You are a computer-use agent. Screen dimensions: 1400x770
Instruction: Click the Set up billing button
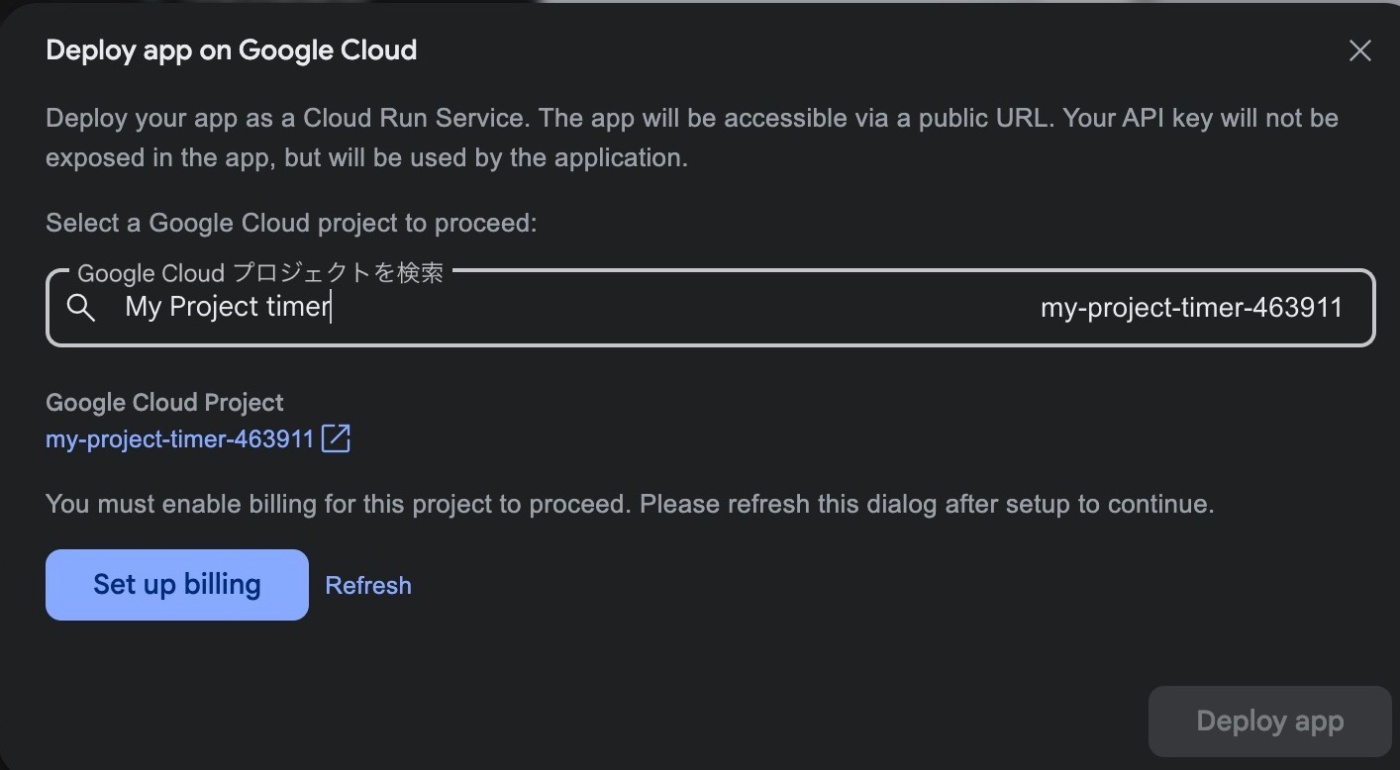tap(177, 585)
